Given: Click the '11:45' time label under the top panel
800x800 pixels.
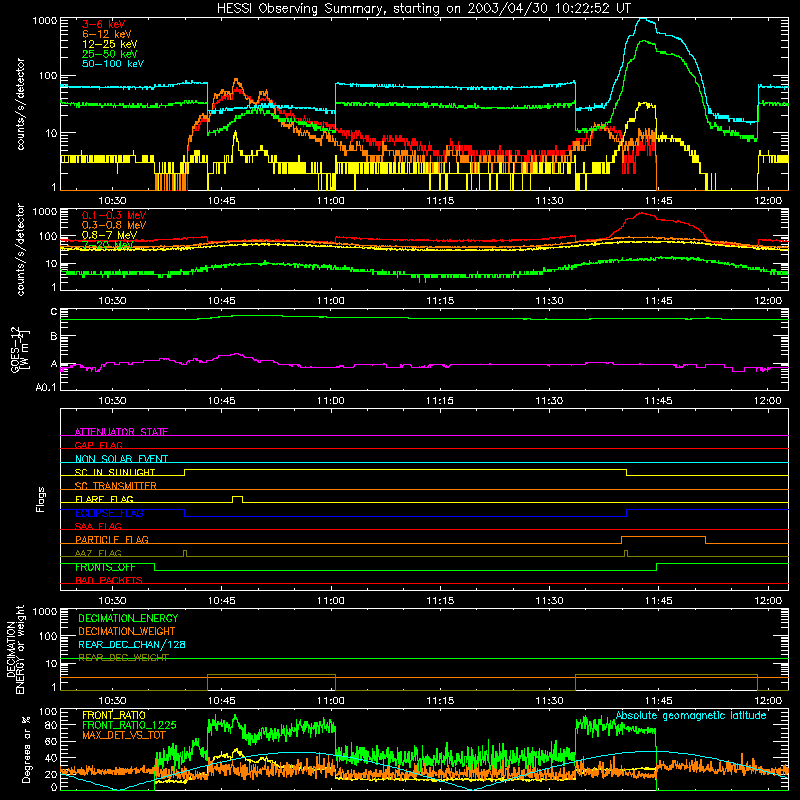Looking at the screenshot, I should [658, 201].
